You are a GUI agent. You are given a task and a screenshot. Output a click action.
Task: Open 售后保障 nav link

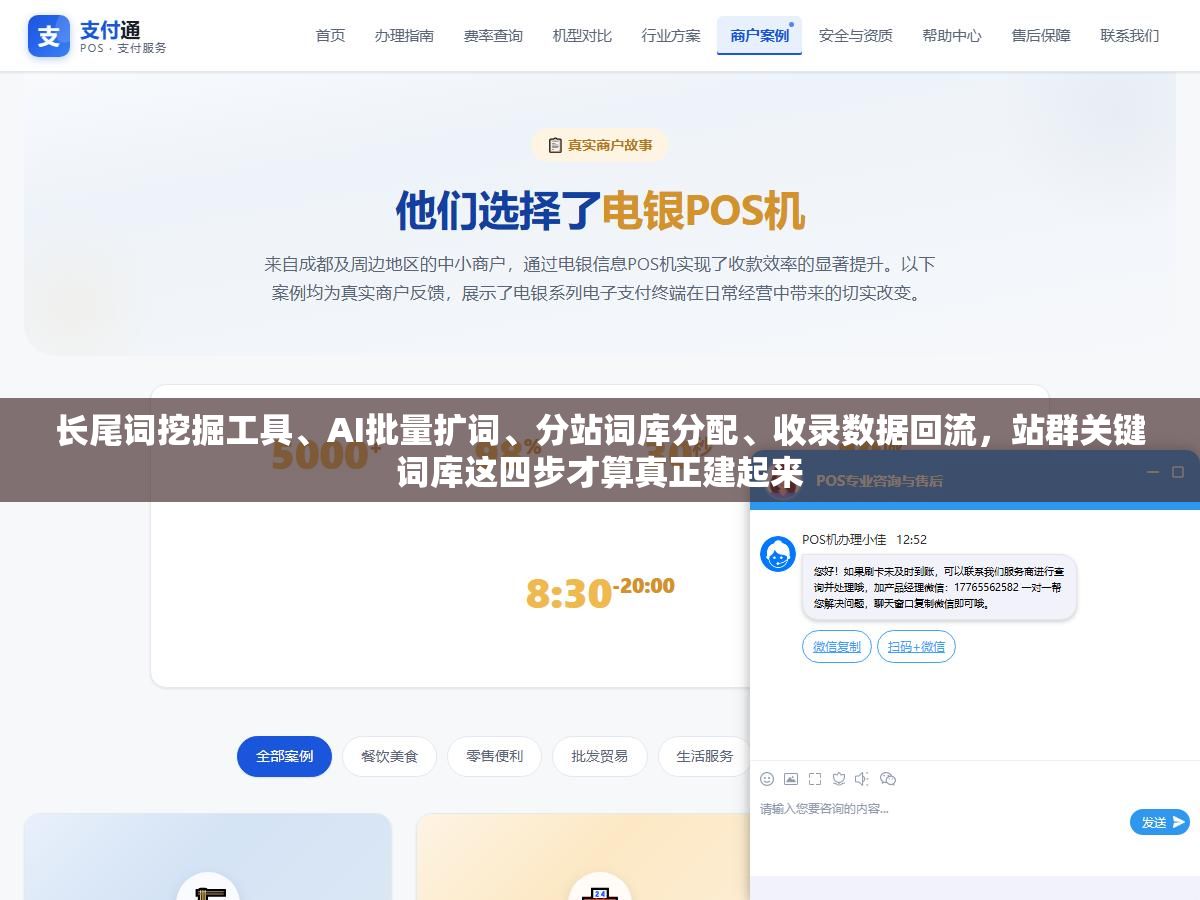[1041, 36]
